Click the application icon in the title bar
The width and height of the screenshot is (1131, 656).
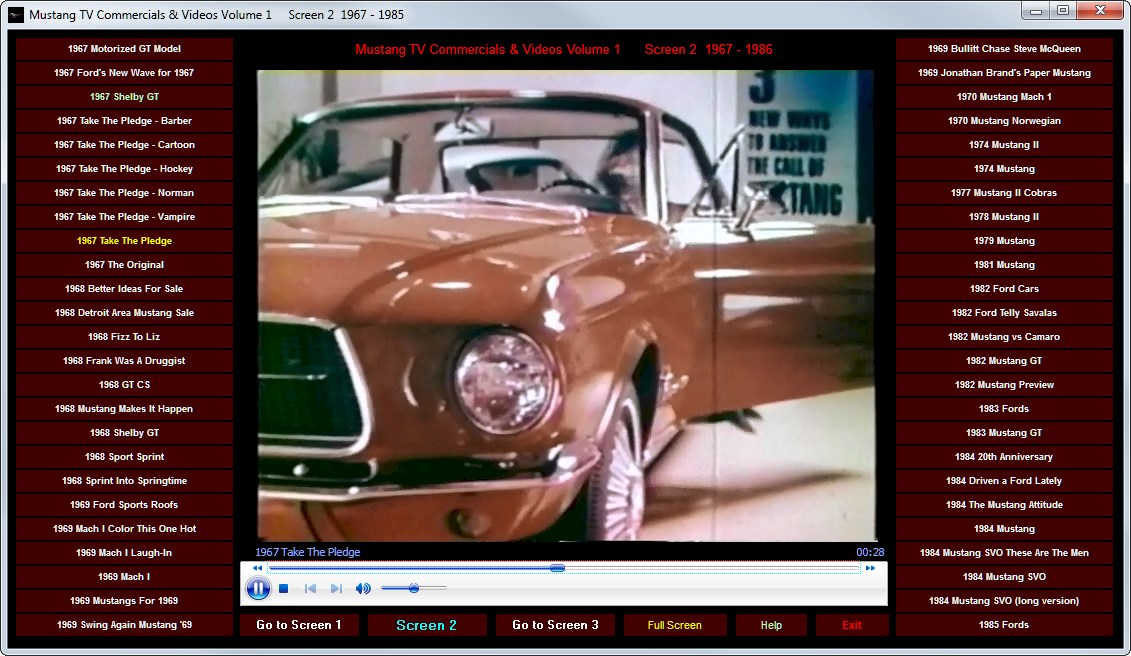tap(15, 14)
